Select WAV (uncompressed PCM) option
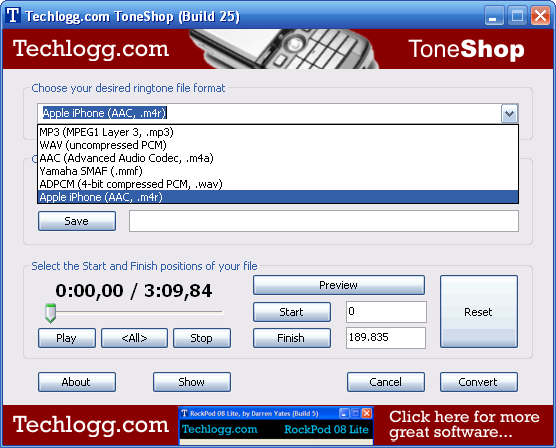 pyautogui.click(x=278, y=145)
